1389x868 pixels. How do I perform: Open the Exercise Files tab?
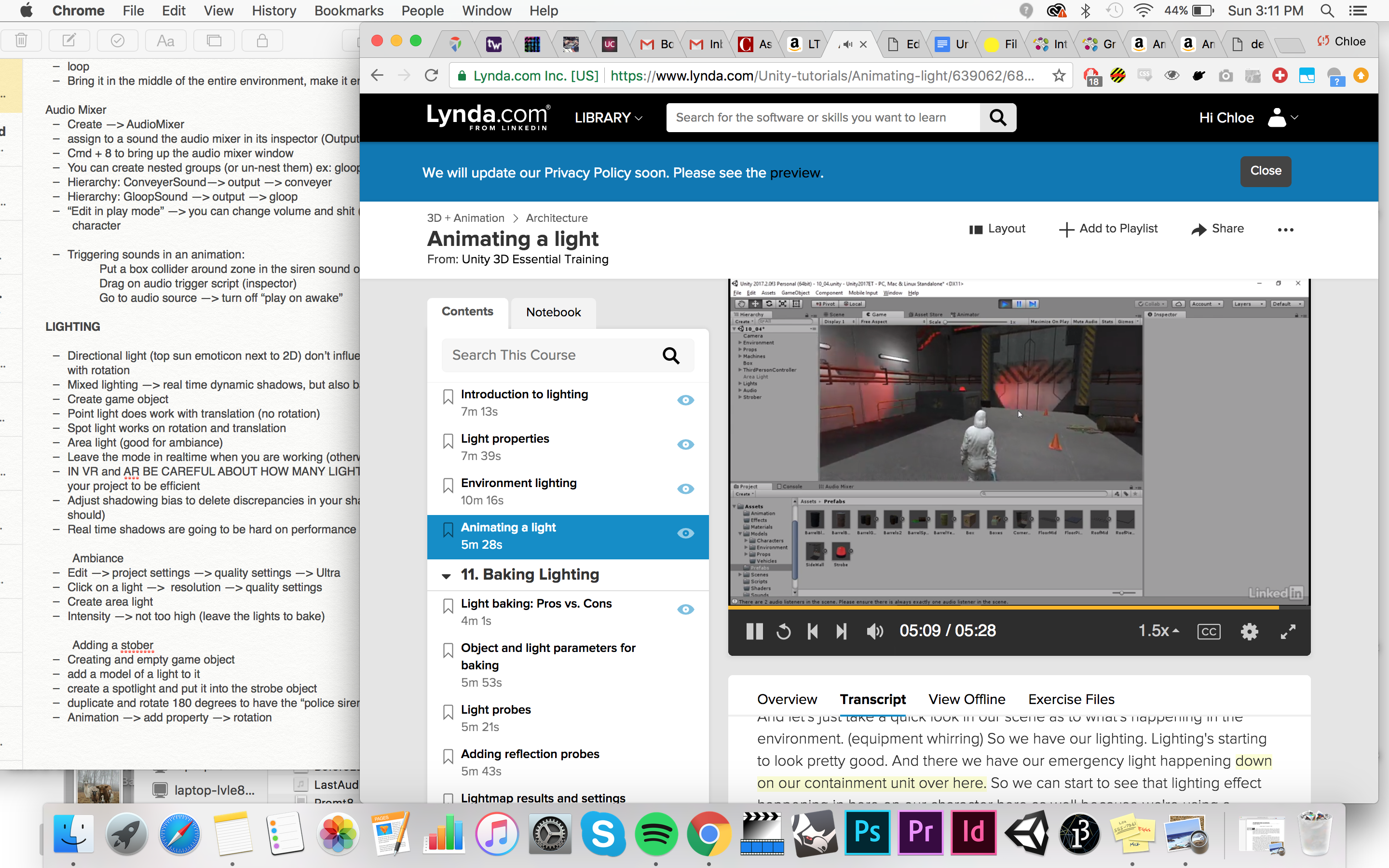(1071, 699)
